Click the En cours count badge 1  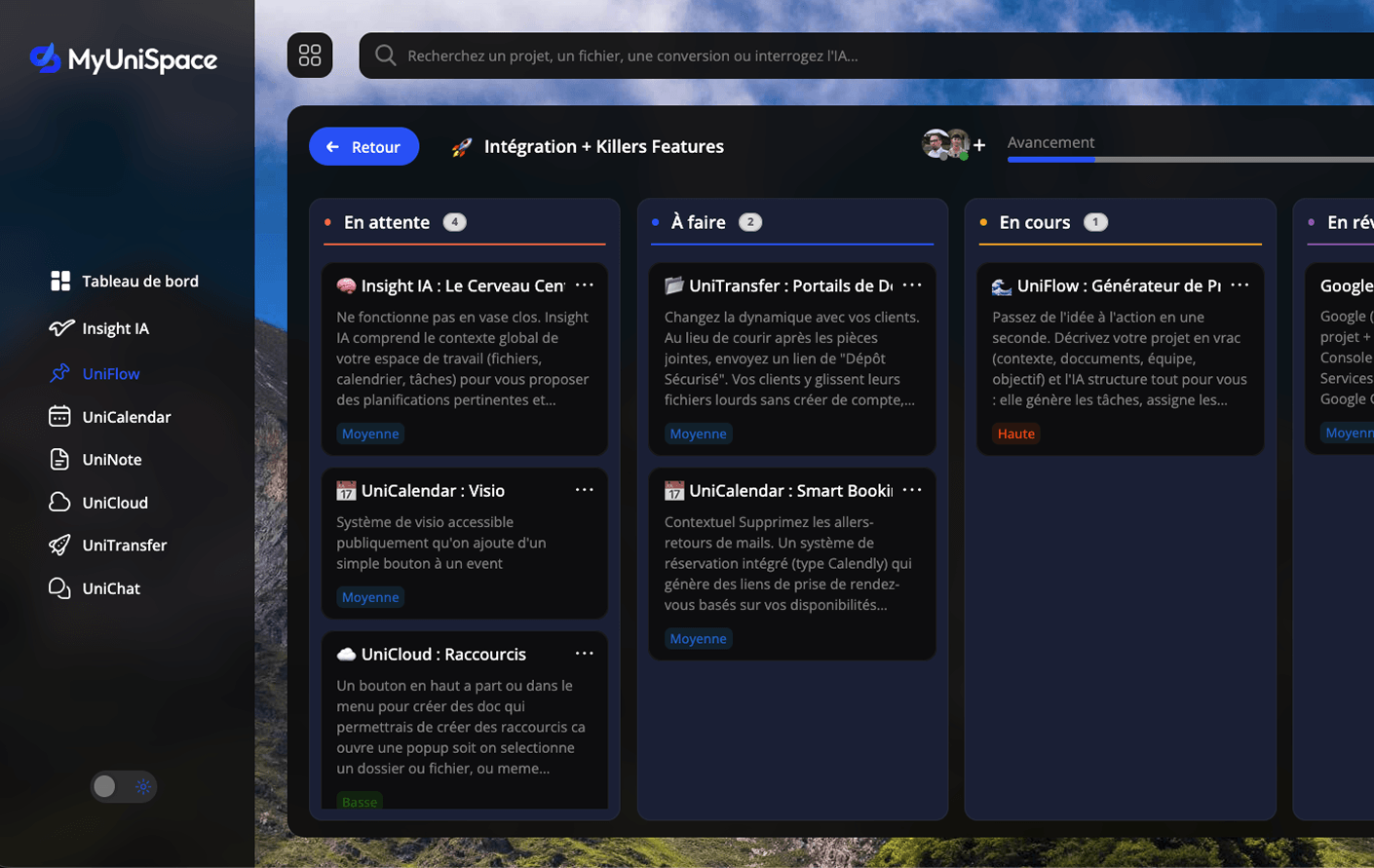[1095, 222]
